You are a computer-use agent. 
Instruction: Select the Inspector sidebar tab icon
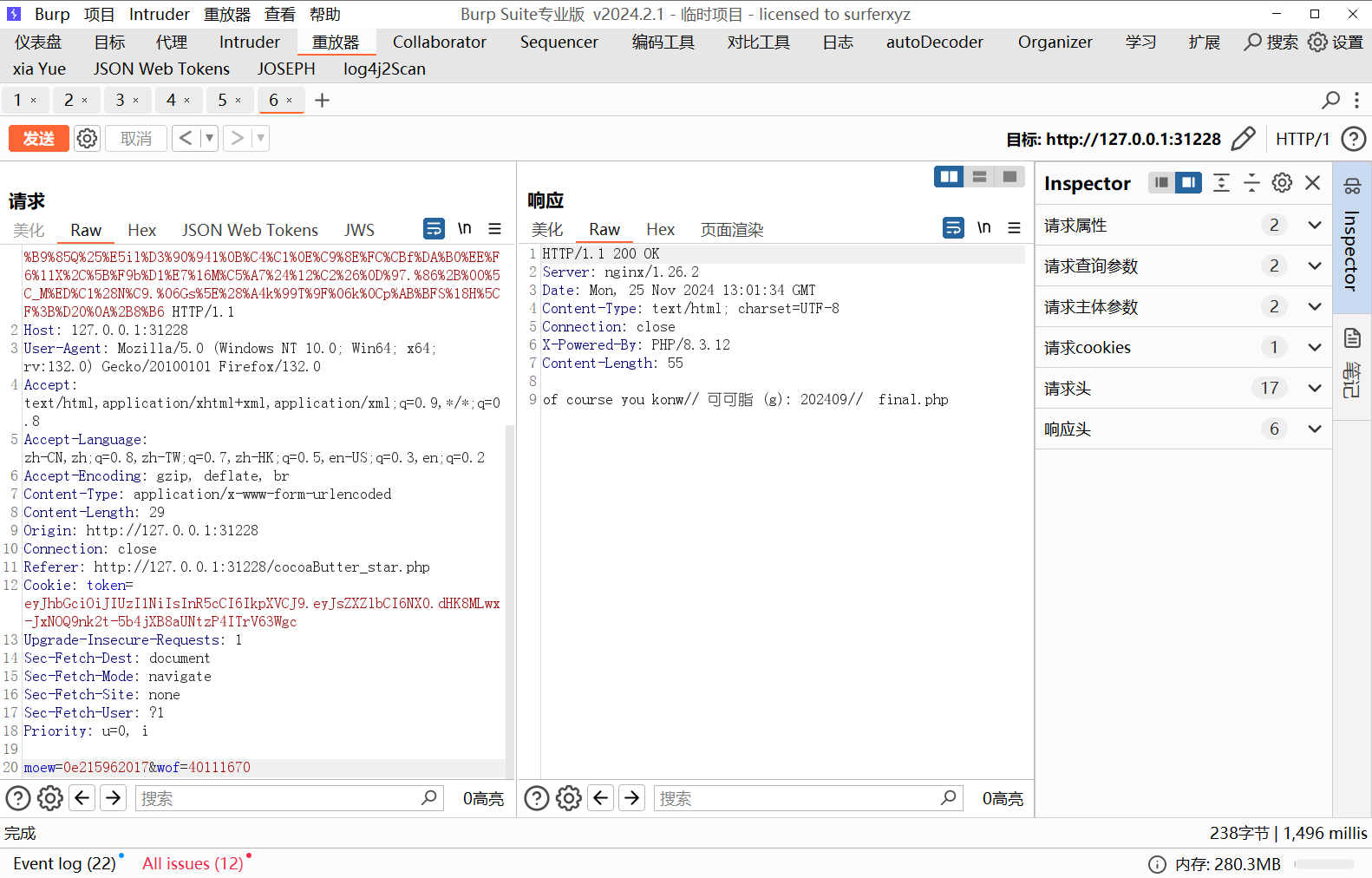(x=1352, y=186)
